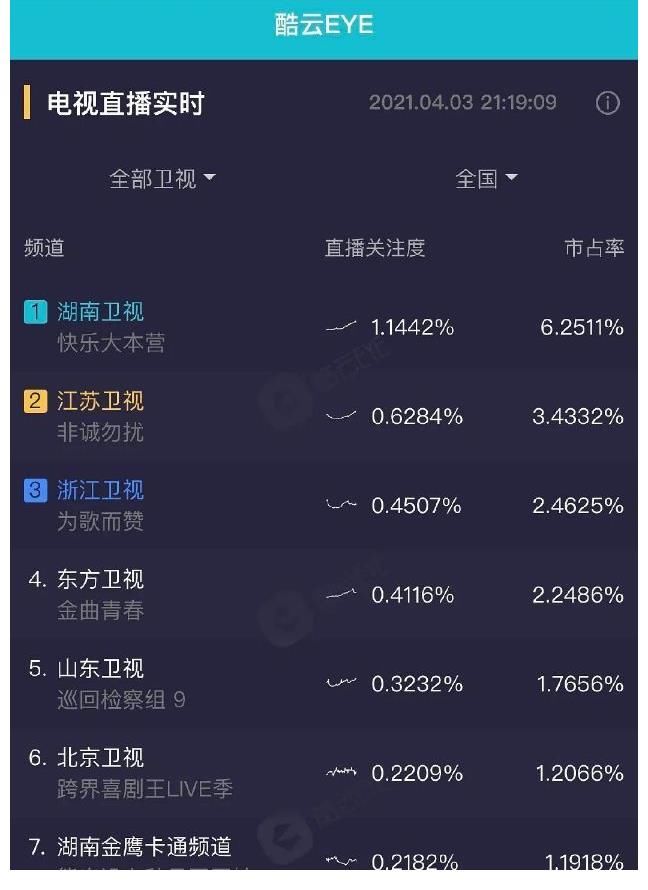Screen dimensions: 648x890
Task: Click the info icon beside the timestamp
Action: click(608, 103)
